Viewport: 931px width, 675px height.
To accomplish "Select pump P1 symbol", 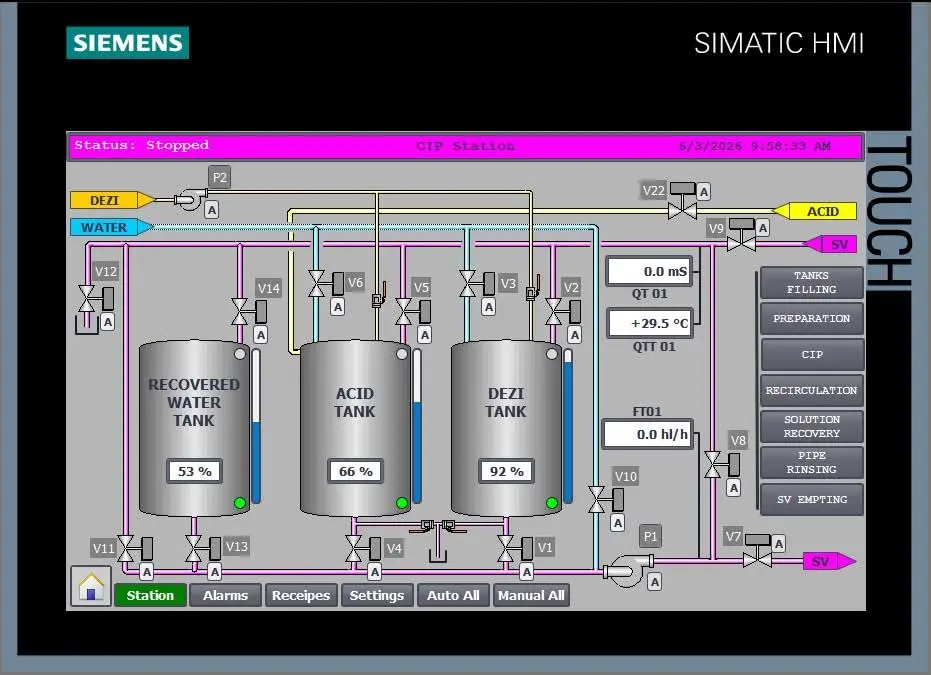I will coord(628,570).
